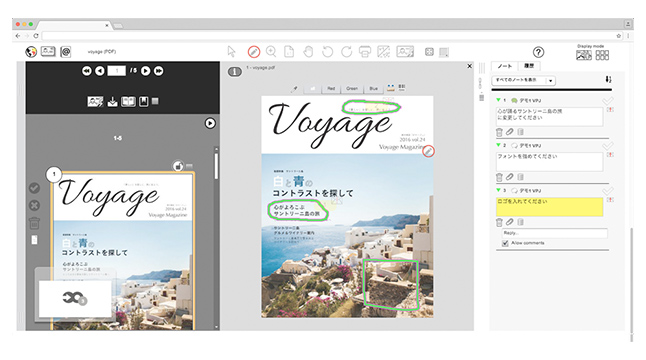646x360 pixels.
Task: Open the book spread view icon
Action: tap(128, 102)
